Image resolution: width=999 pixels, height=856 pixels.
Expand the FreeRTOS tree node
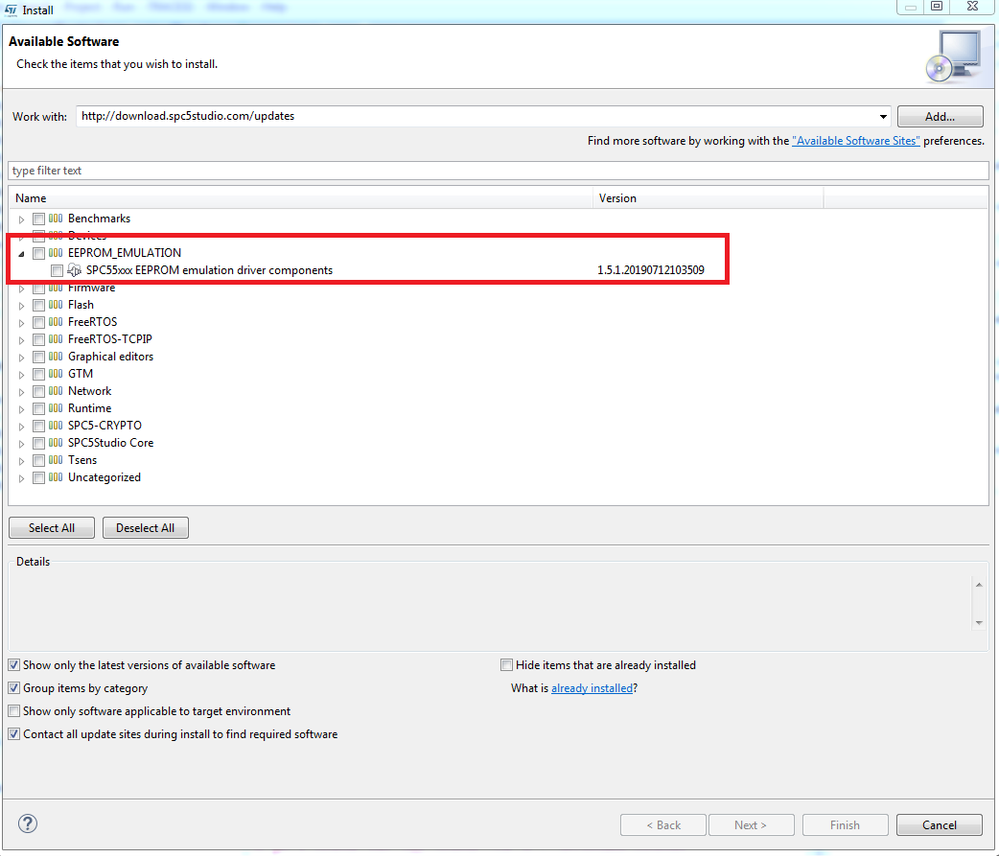point(22,323)
